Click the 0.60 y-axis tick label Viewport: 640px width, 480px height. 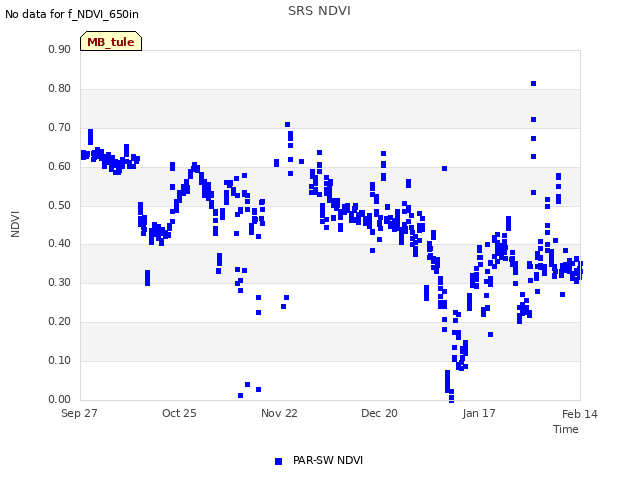60,167
